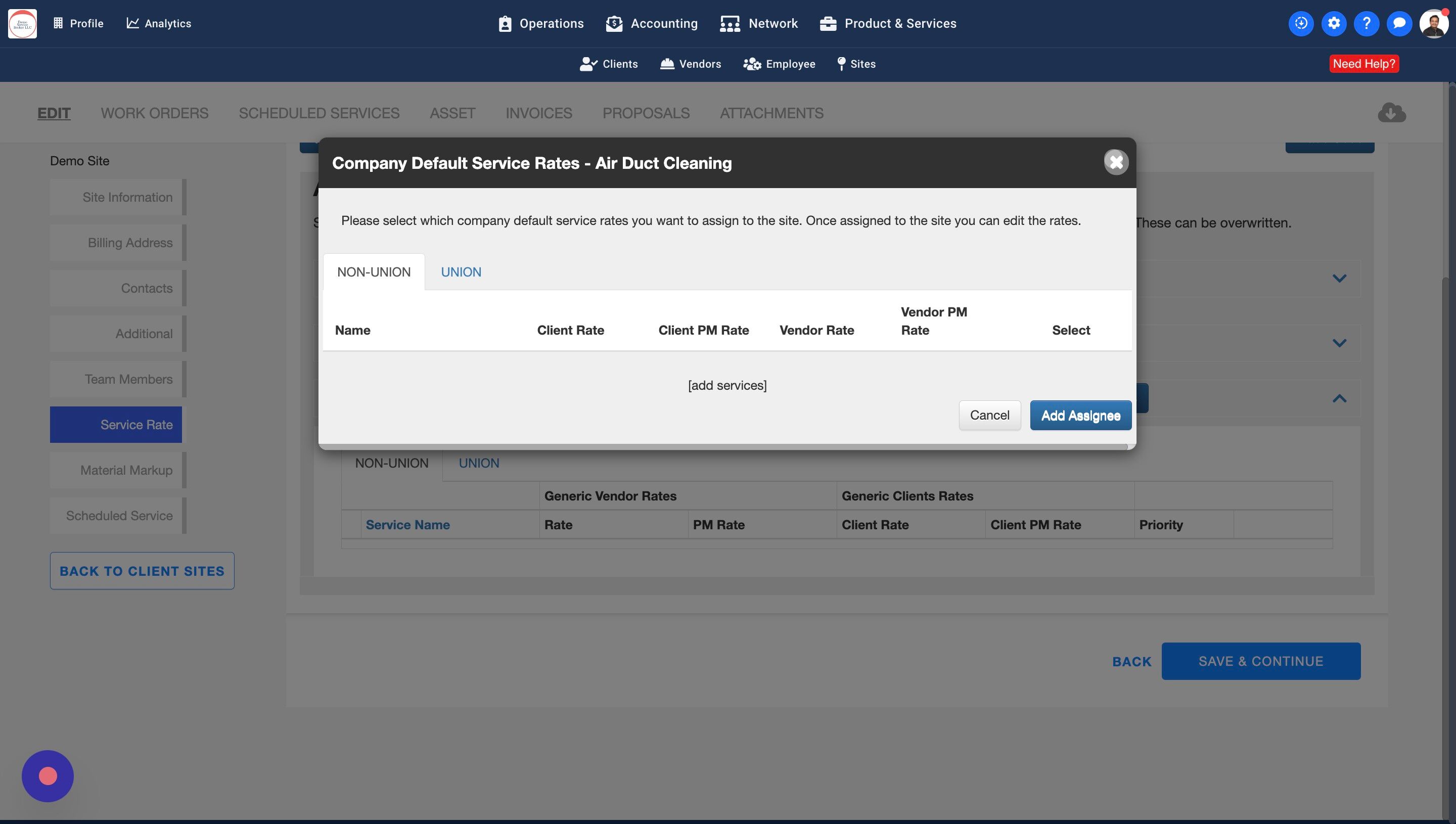Collapse the open section with up chevron
This screenshot has height=824, width=1456.
click(1339, 399)
